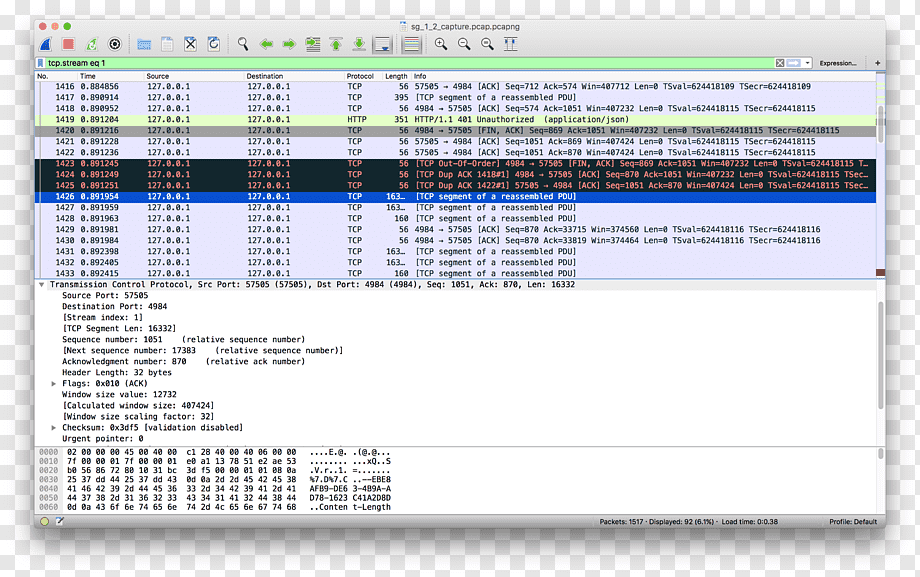Stop the capture with the red square
Viewport: 920px width, 577px height.
[x=69, y=44]
